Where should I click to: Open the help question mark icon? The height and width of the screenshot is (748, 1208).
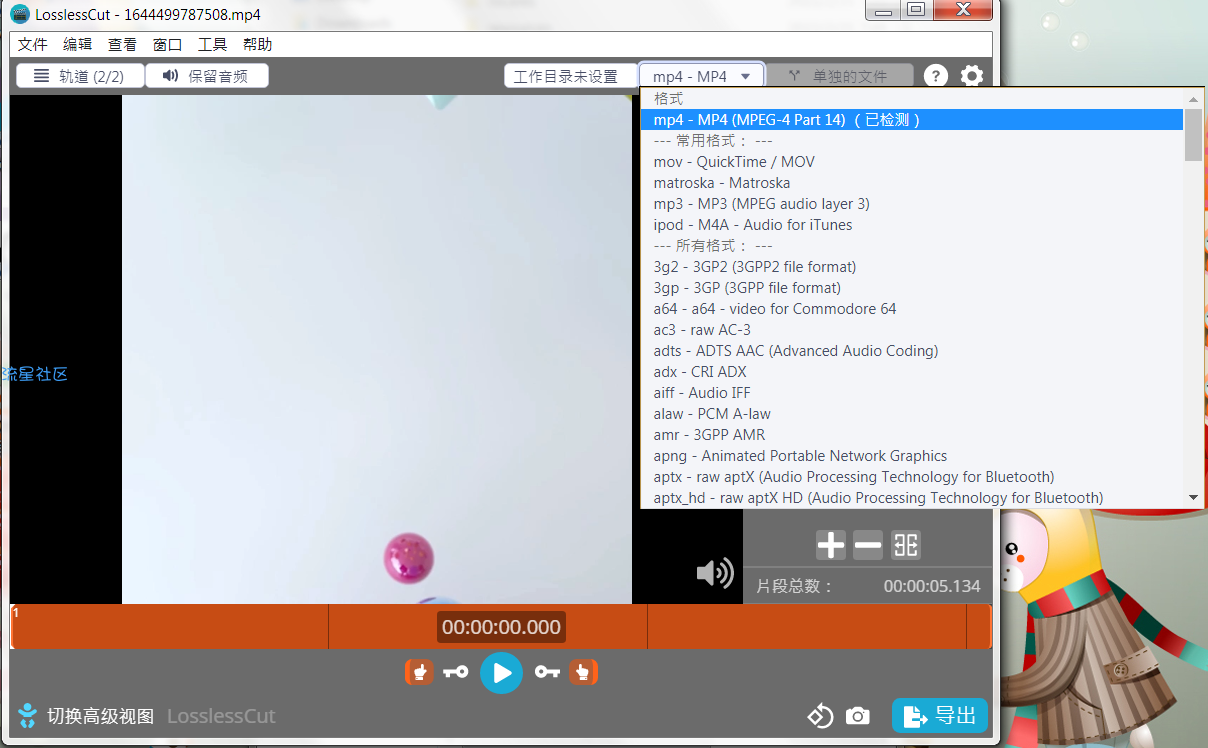tap(935, 76)
